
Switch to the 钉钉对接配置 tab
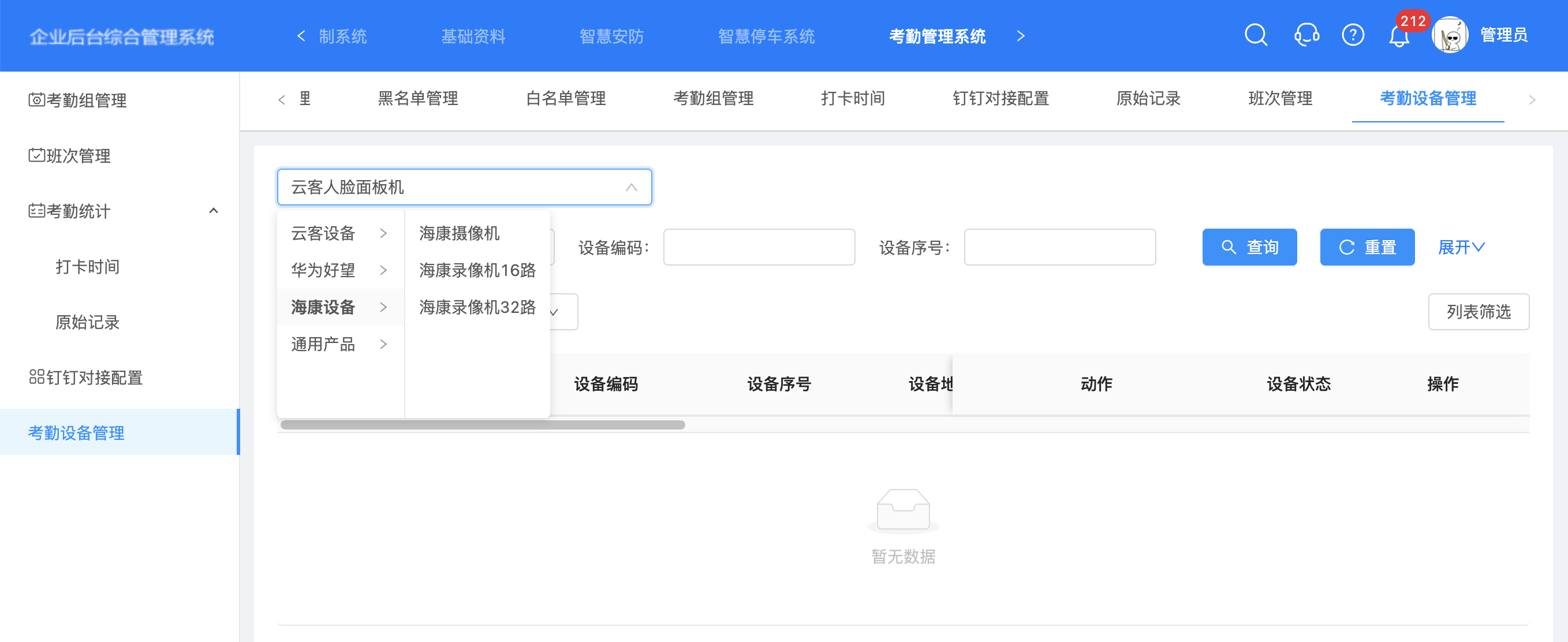pyautogui.click(x=1000, y=98)
